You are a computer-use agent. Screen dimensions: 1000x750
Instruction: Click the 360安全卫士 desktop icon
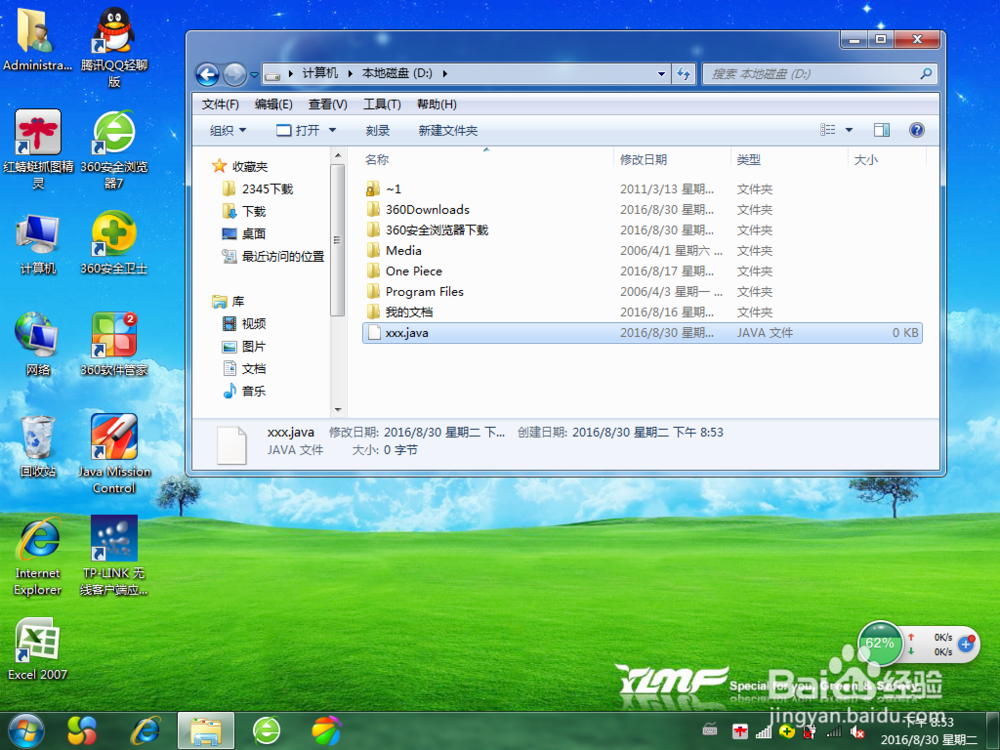point(114,243)
